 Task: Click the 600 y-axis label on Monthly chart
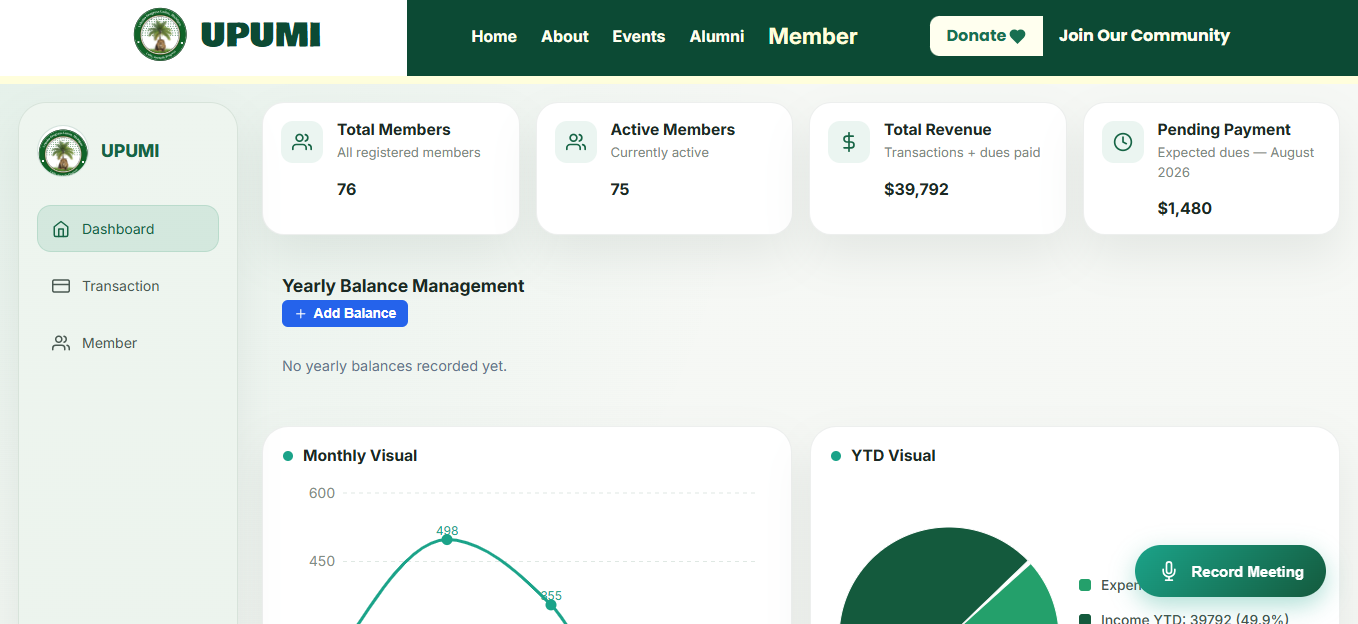[x=322, y=493]
